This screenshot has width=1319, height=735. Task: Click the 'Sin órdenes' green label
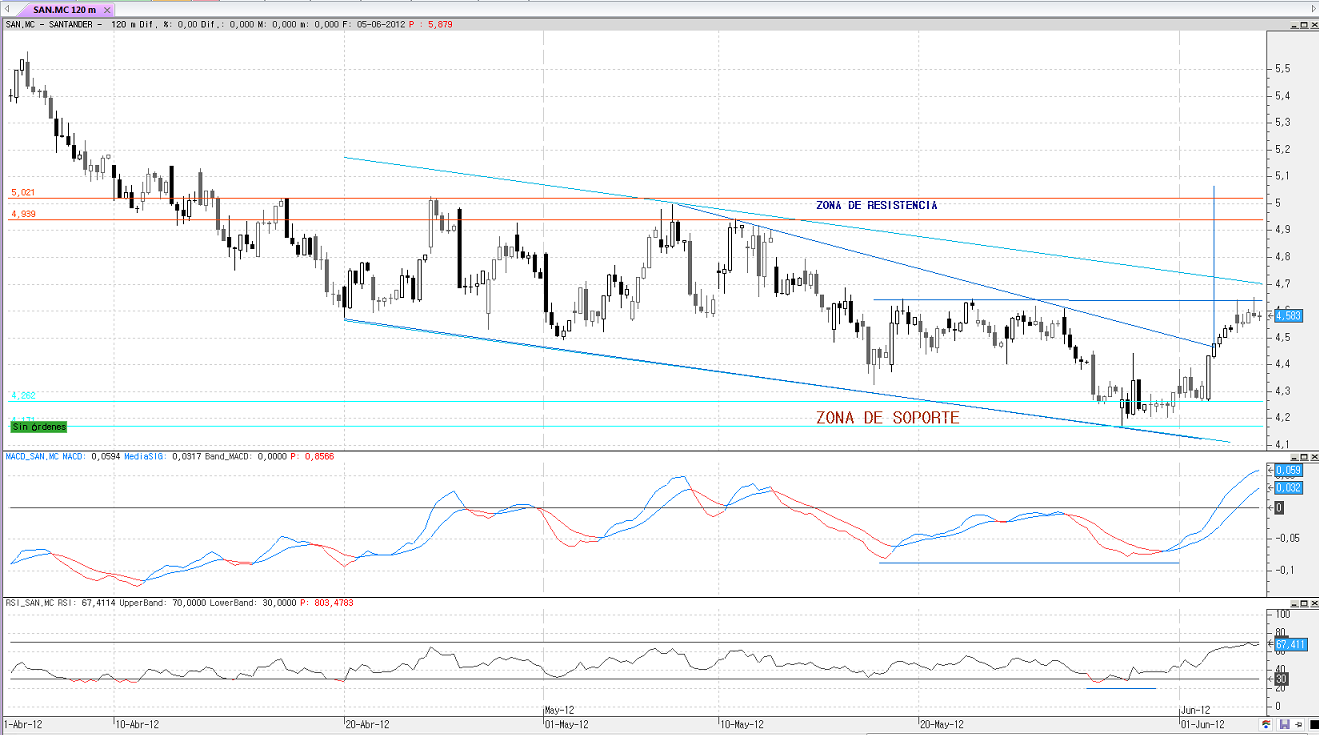(x=39, y=427)
